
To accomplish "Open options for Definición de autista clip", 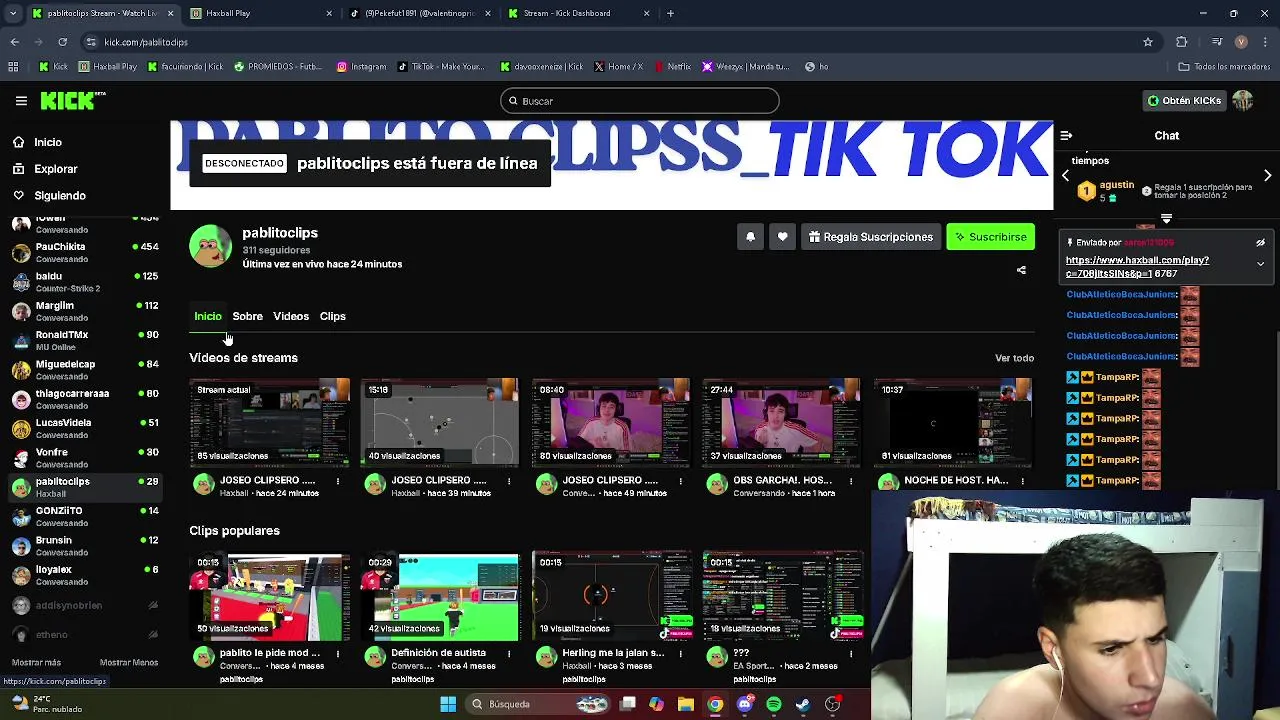I will click(509, 654).
